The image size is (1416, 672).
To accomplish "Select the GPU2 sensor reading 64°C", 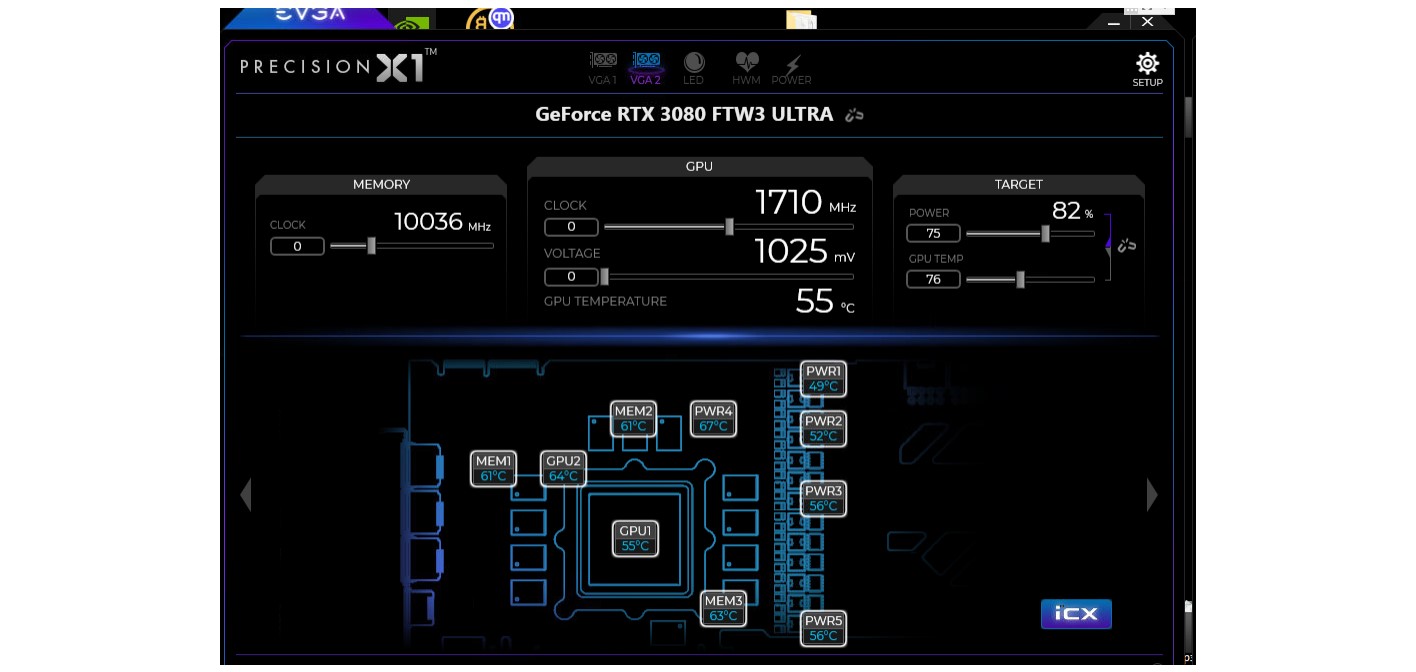I will click(563, 468).
